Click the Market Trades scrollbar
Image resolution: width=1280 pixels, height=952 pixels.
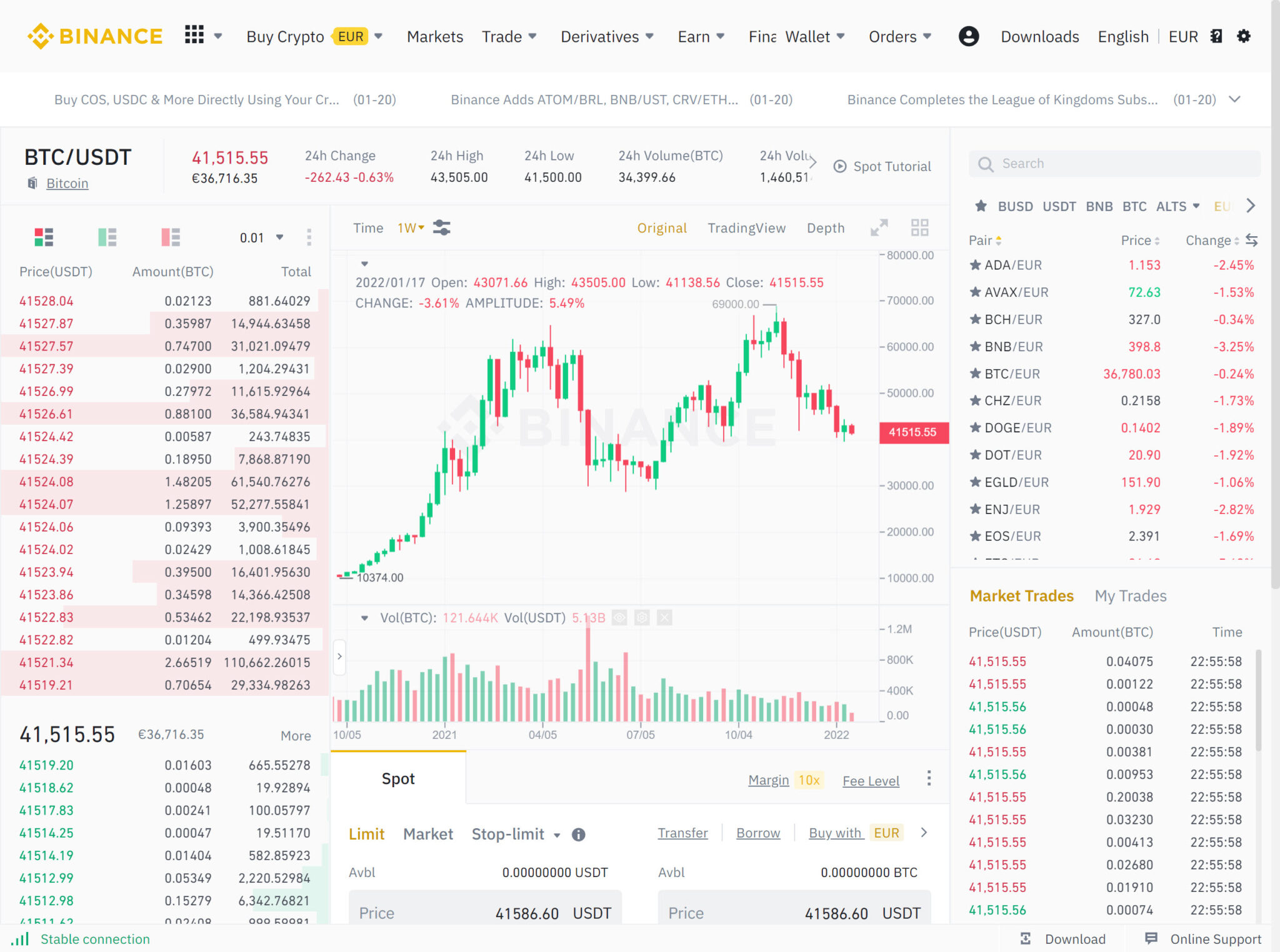coord(1259,701)
